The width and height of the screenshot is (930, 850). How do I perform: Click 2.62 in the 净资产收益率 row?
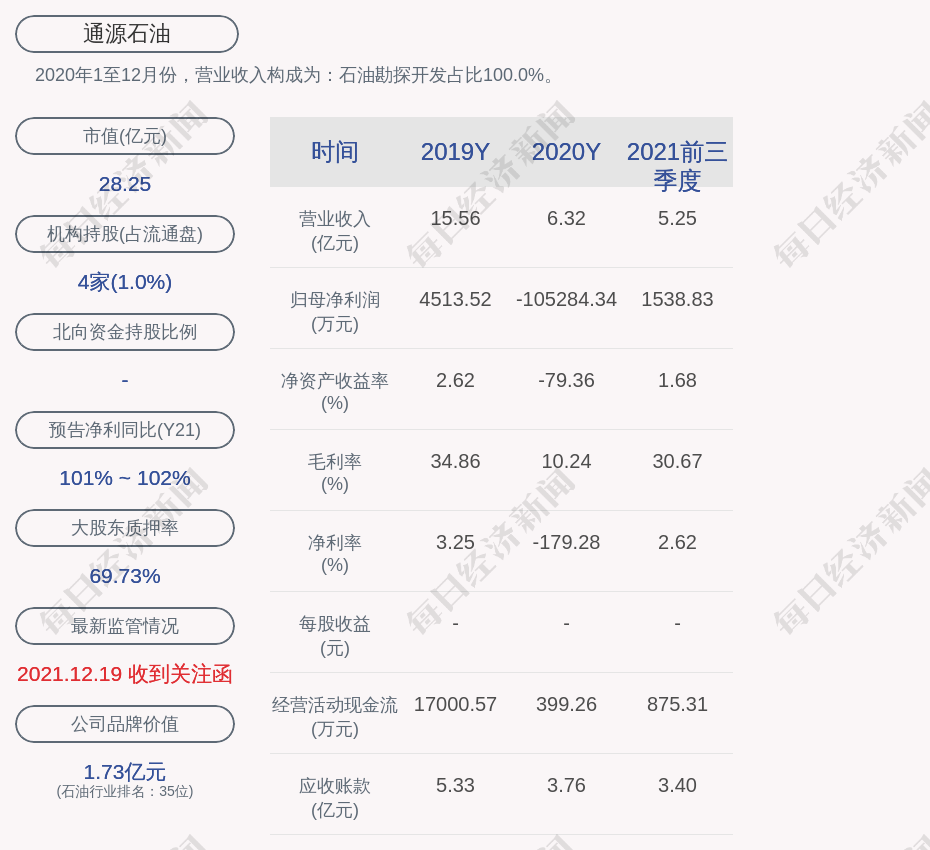coord(456,380)
